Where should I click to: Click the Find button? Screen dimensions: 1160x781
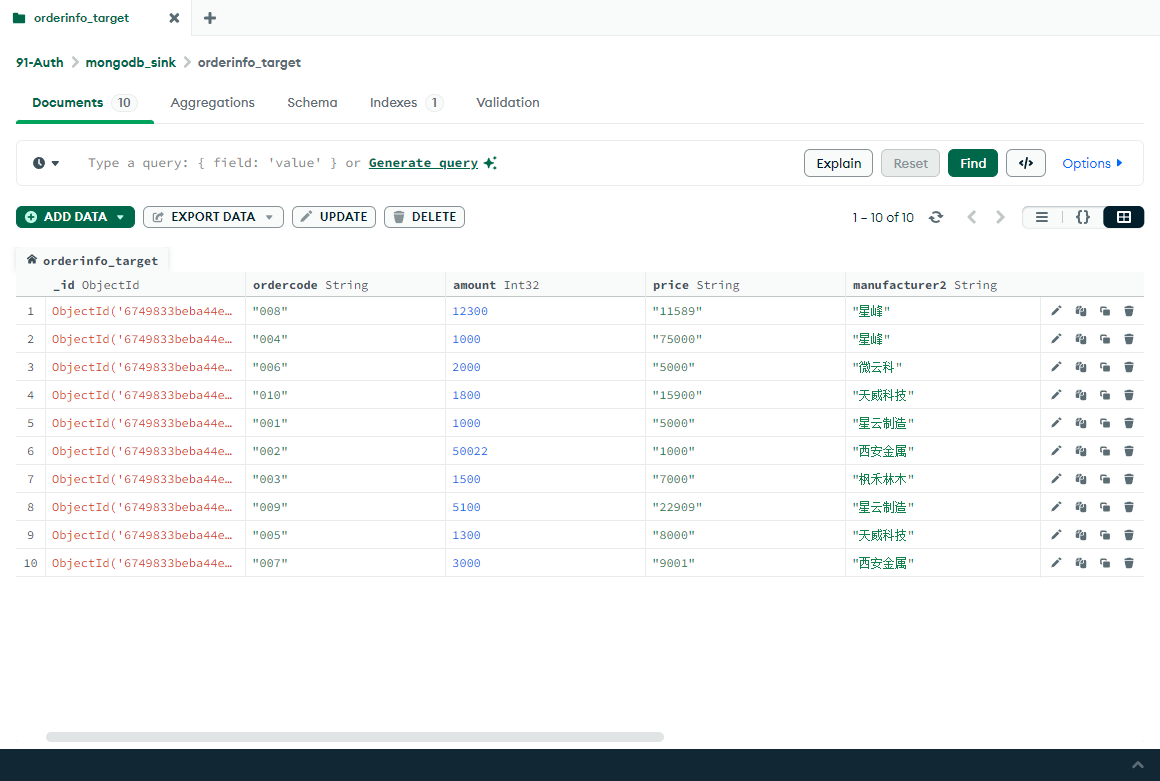[x=972, y=163]
